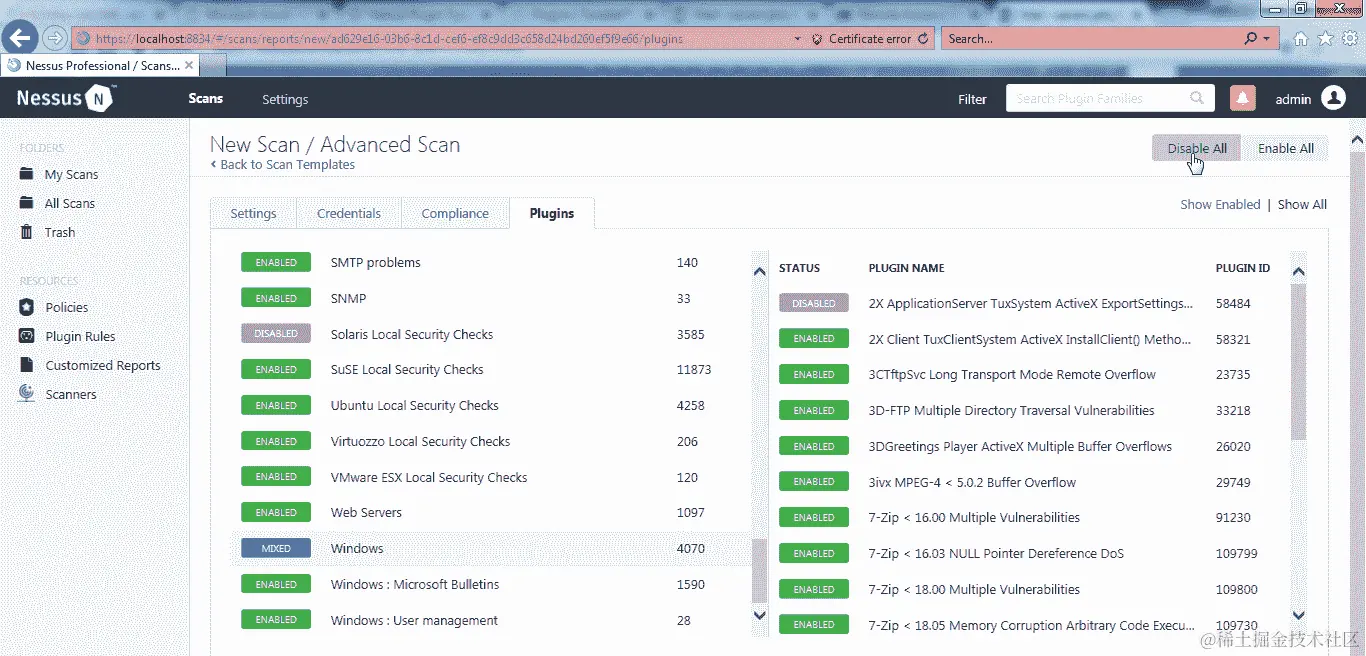
Task: Click the plugin list scroll-up arrow
Action: [1299, 271]
